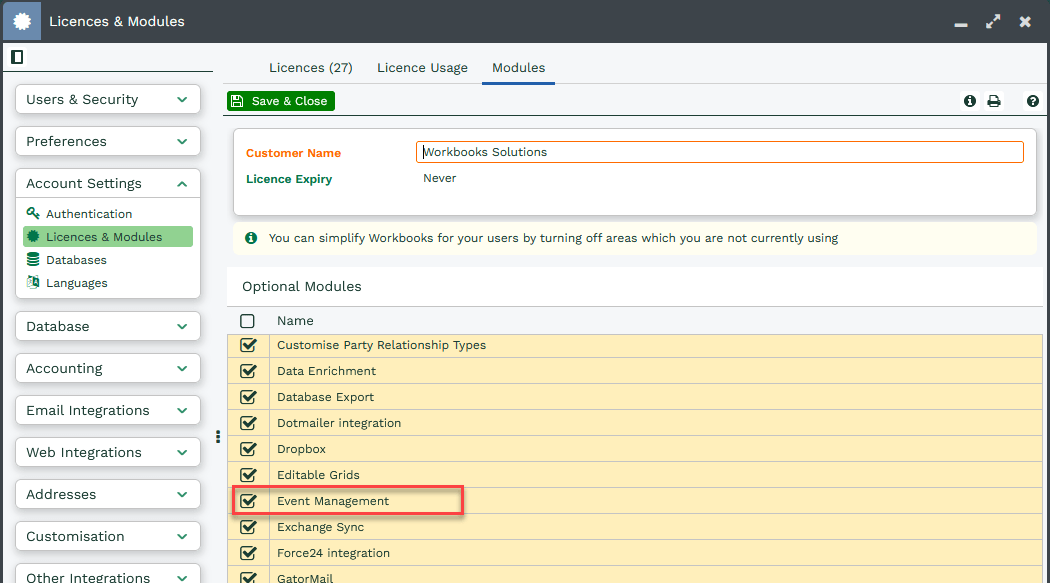The width and height of the screenshot is (1050, 583).
Task: Click the Licences & Modules sidebar gear icon
Action: pos(33,236)
